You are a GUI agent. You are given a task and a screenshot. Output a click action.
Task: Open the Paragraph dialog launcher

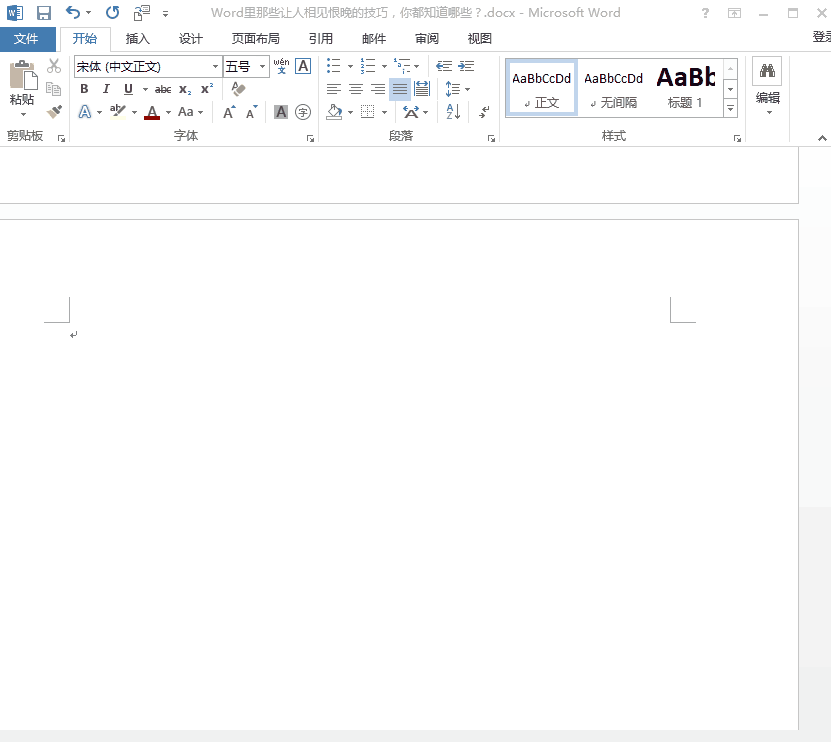coord(492,138)
